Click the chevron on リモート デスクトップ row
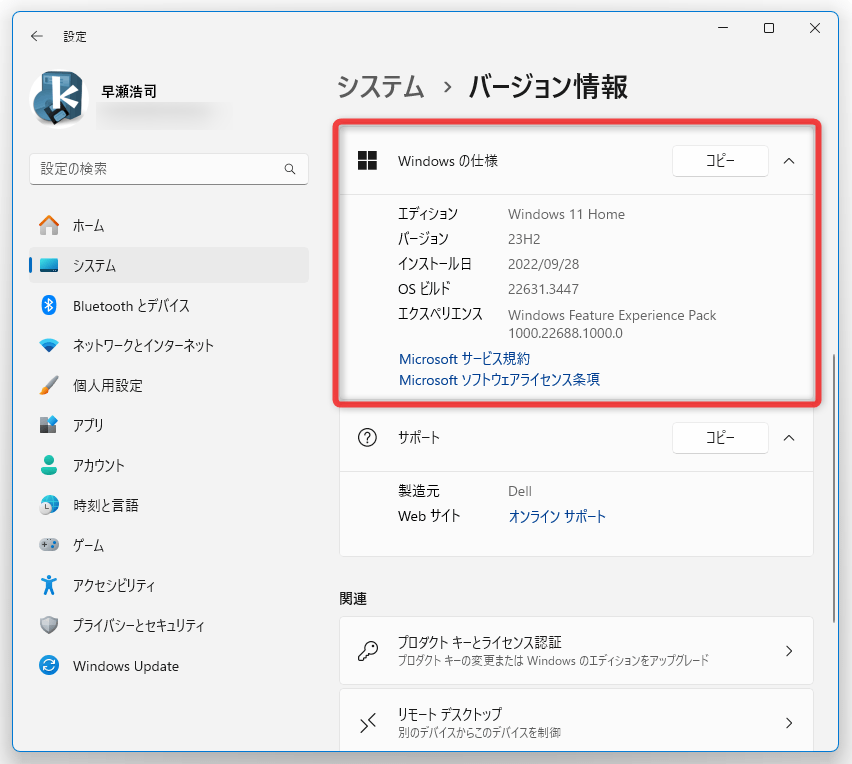 789,723
